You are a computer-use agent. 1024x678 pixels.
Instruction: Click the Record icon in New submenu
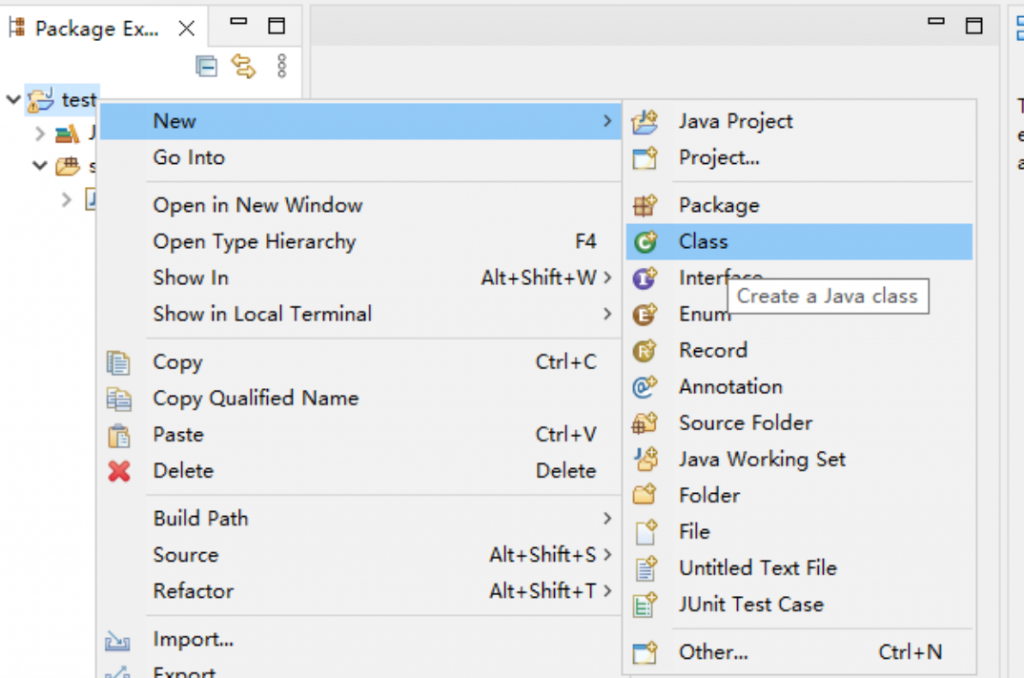(645, 351)
